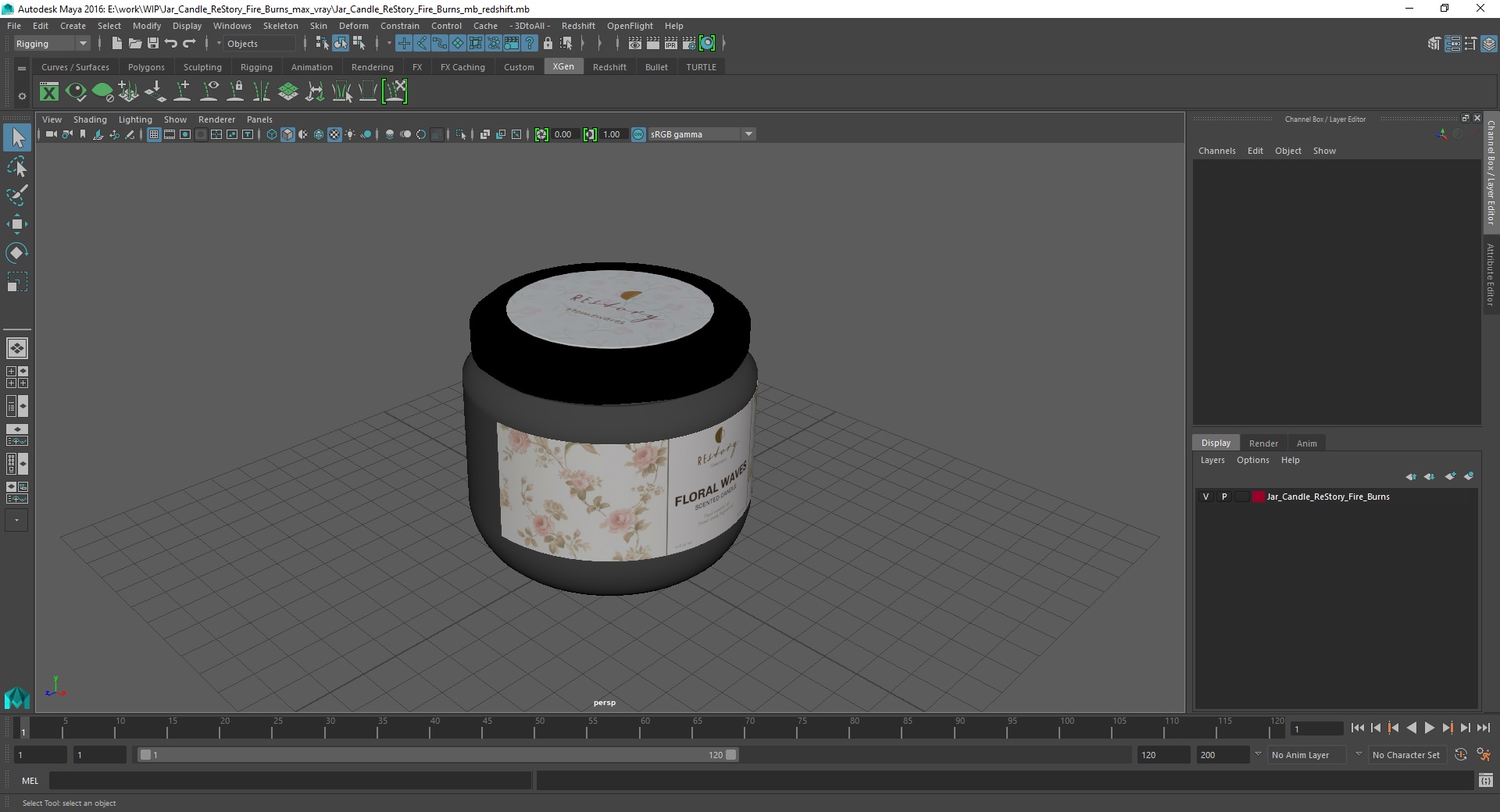This screenshot has height=812, width=1500.
Task: Activate the Paint Selection tool
Action: pos(16,195)
